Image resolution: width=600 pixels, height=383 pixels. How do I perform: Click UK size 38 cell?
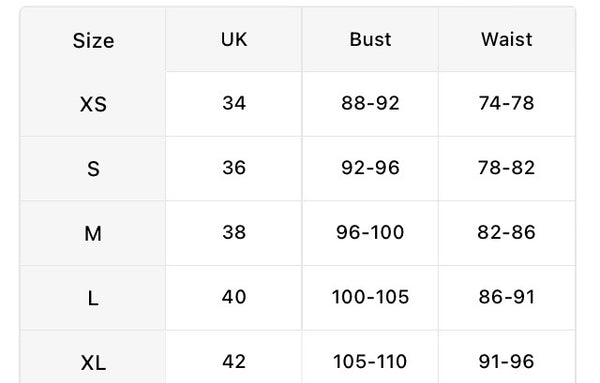234,232
